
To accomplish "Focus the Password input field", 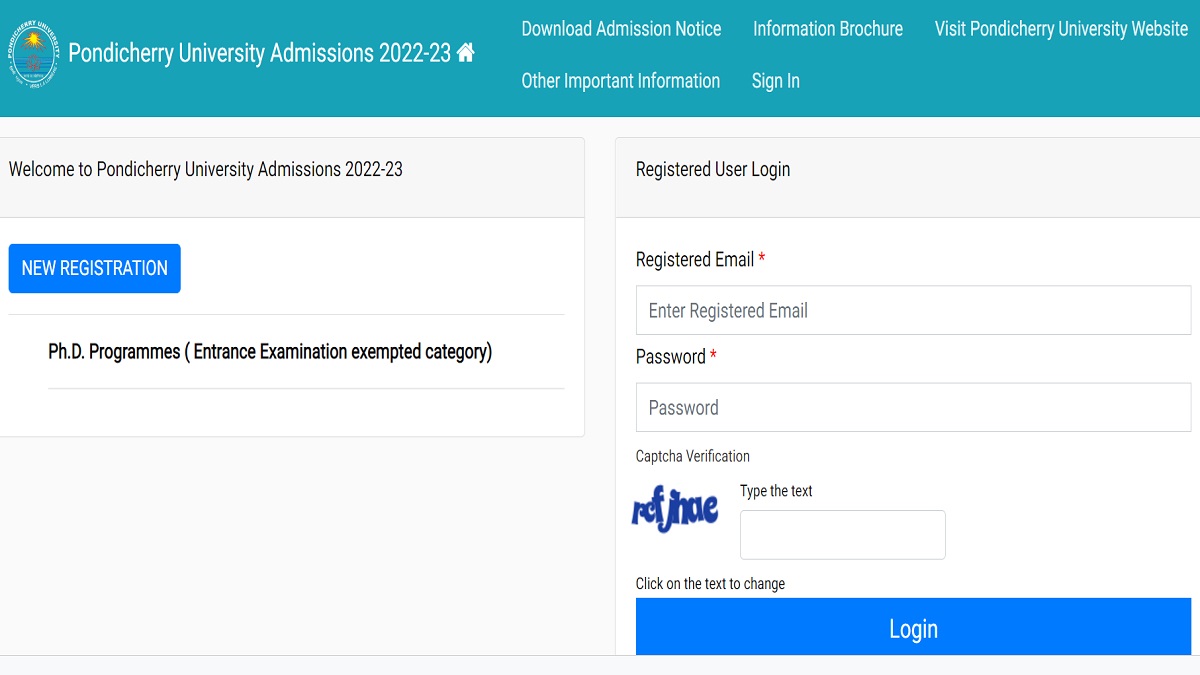I will 913,407.
